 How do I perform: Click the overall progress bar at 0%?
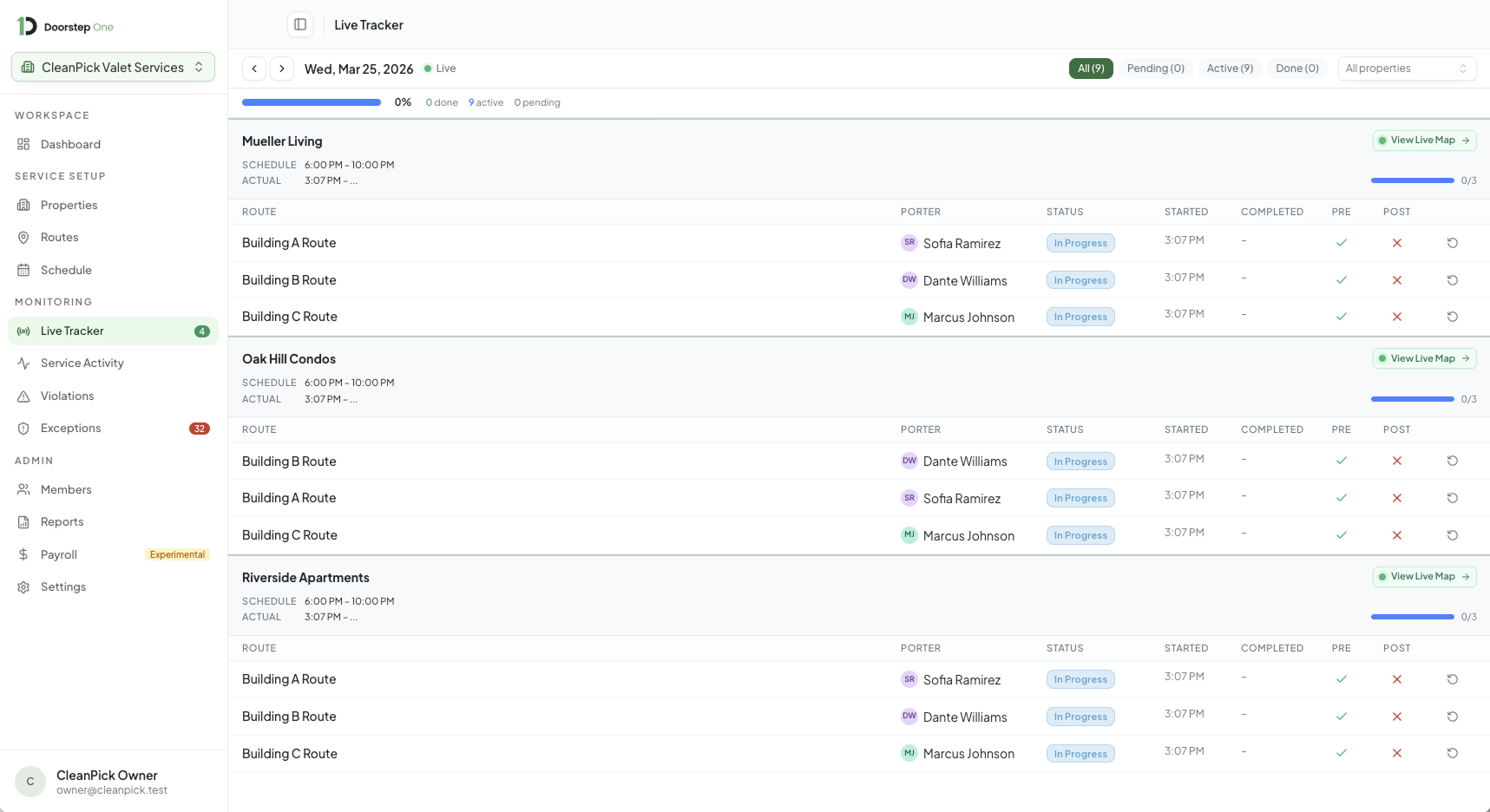point(312,102)
